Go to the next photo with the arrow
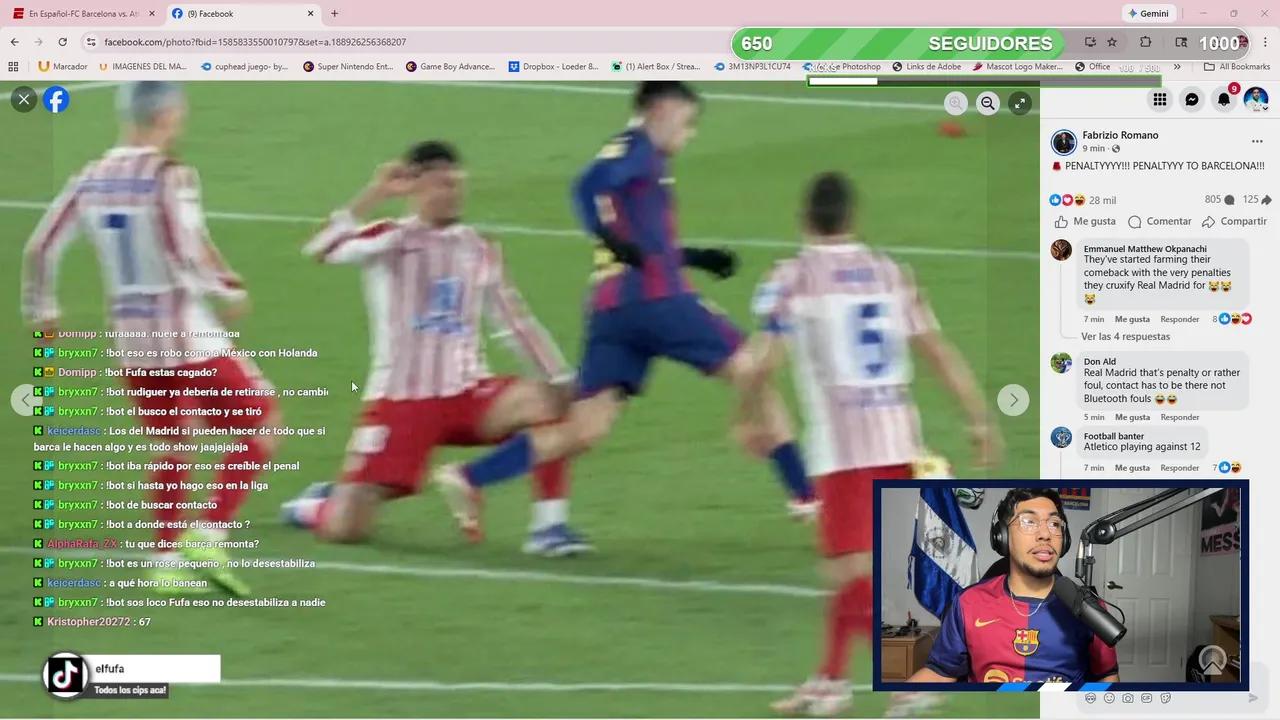This screenshot has width=1280, height=720. (1012, 399)
